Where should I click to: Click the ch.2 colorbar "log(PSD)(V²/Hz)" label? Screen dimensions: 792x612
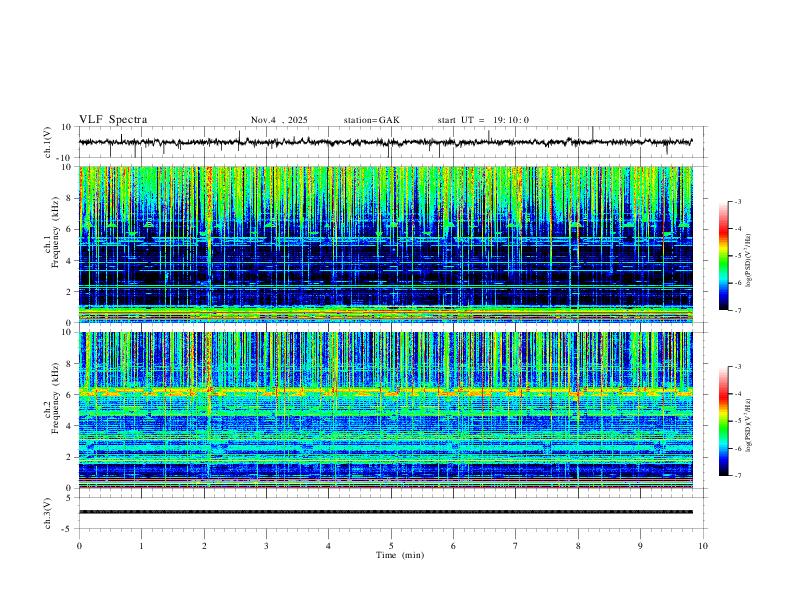click(749, 425)
